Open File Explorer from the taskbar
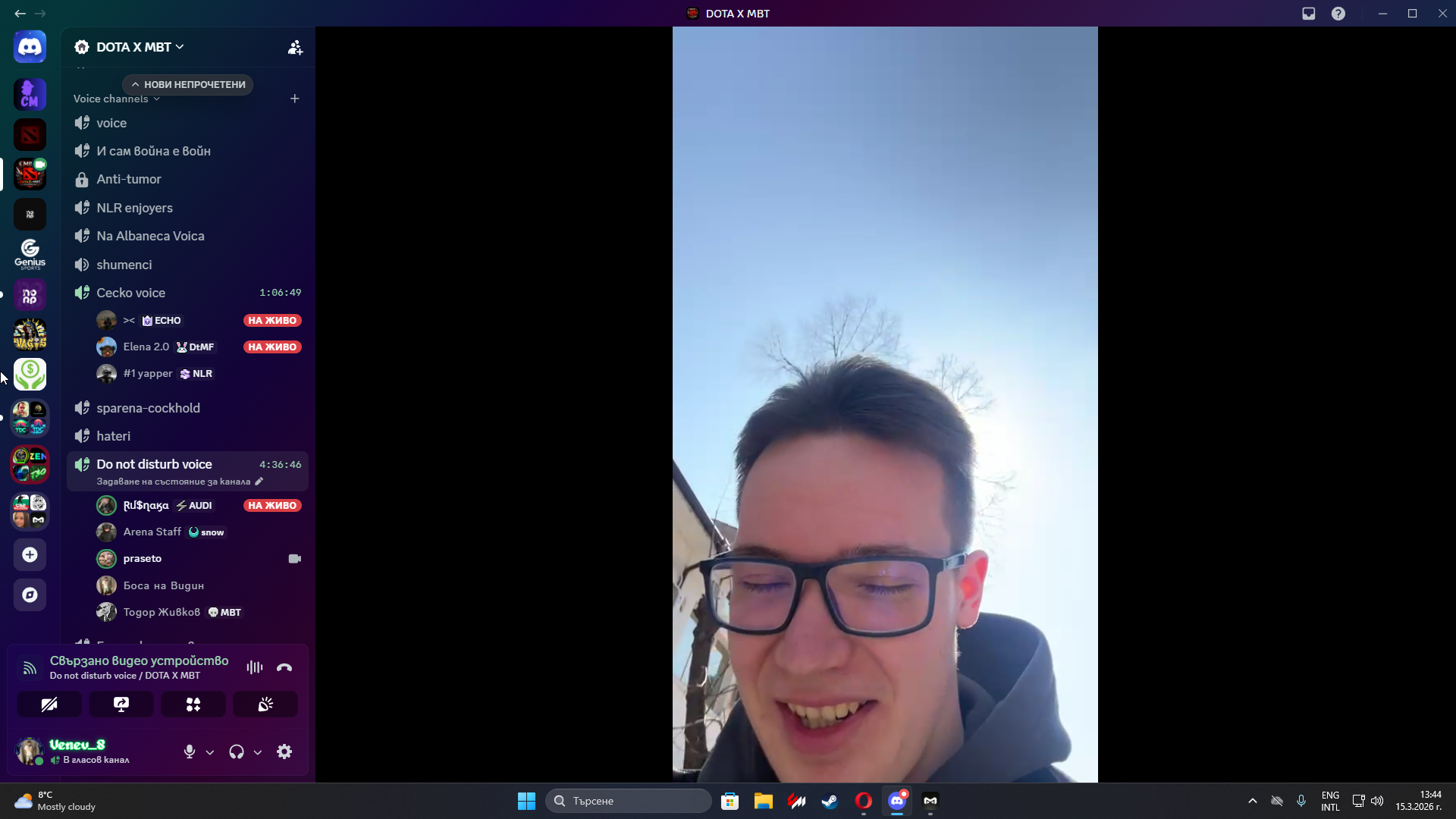 pyautogui.click(x=764, y=801)
